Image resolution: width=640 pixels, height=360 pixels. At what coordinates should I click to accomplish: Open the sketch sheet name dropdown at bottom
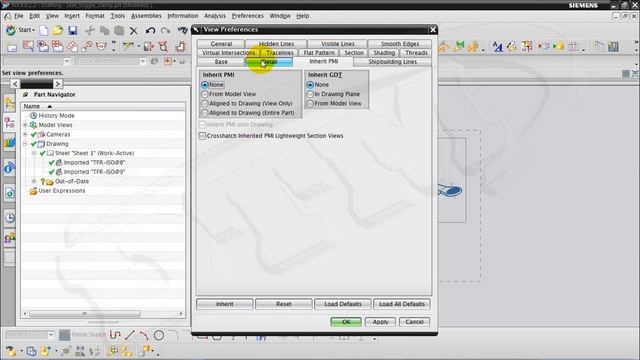(51, 335)
